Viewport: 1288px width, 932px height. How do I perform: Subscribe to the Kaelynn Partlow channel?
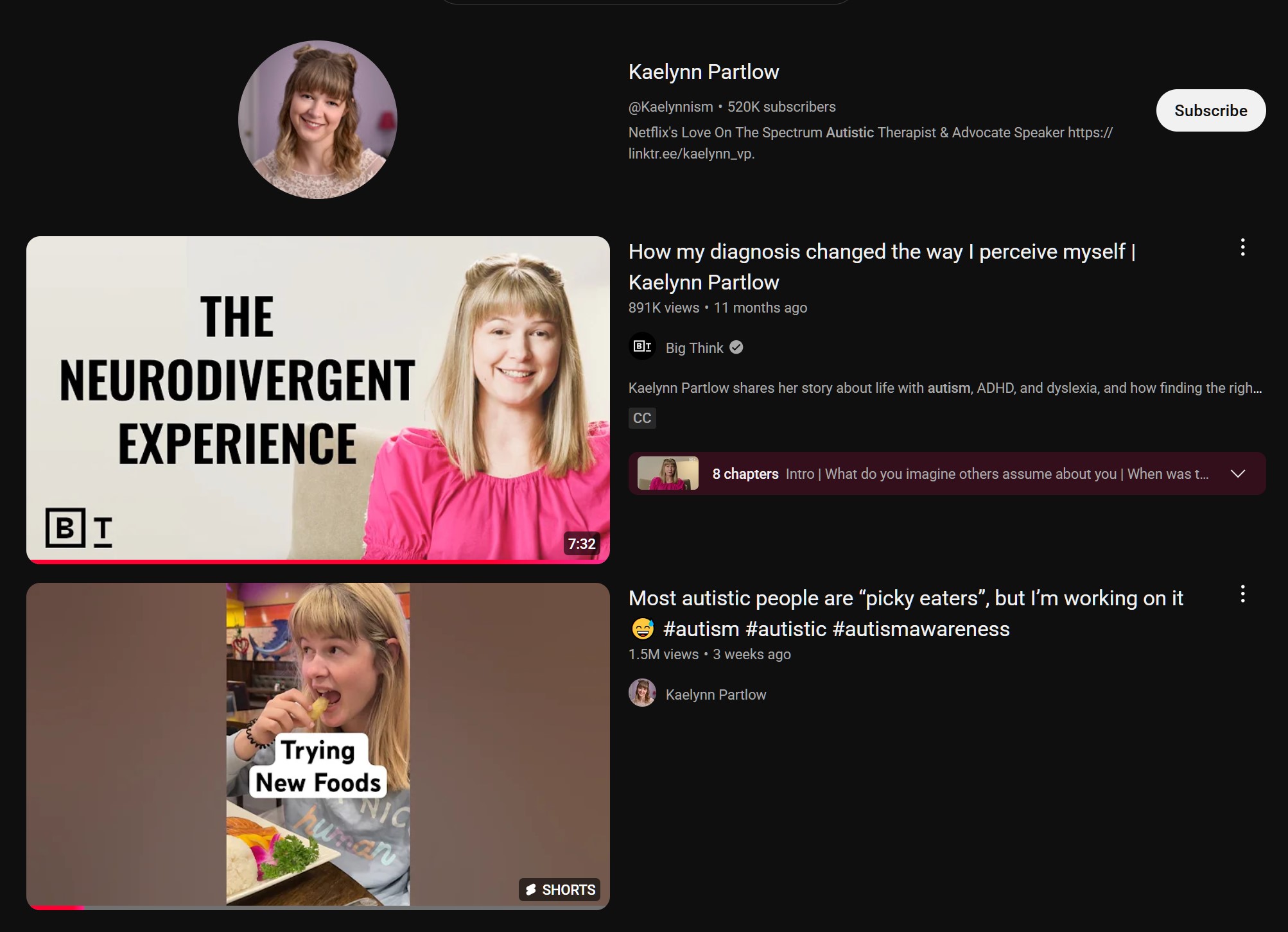pyautogui.click(x=1211, y=110)
